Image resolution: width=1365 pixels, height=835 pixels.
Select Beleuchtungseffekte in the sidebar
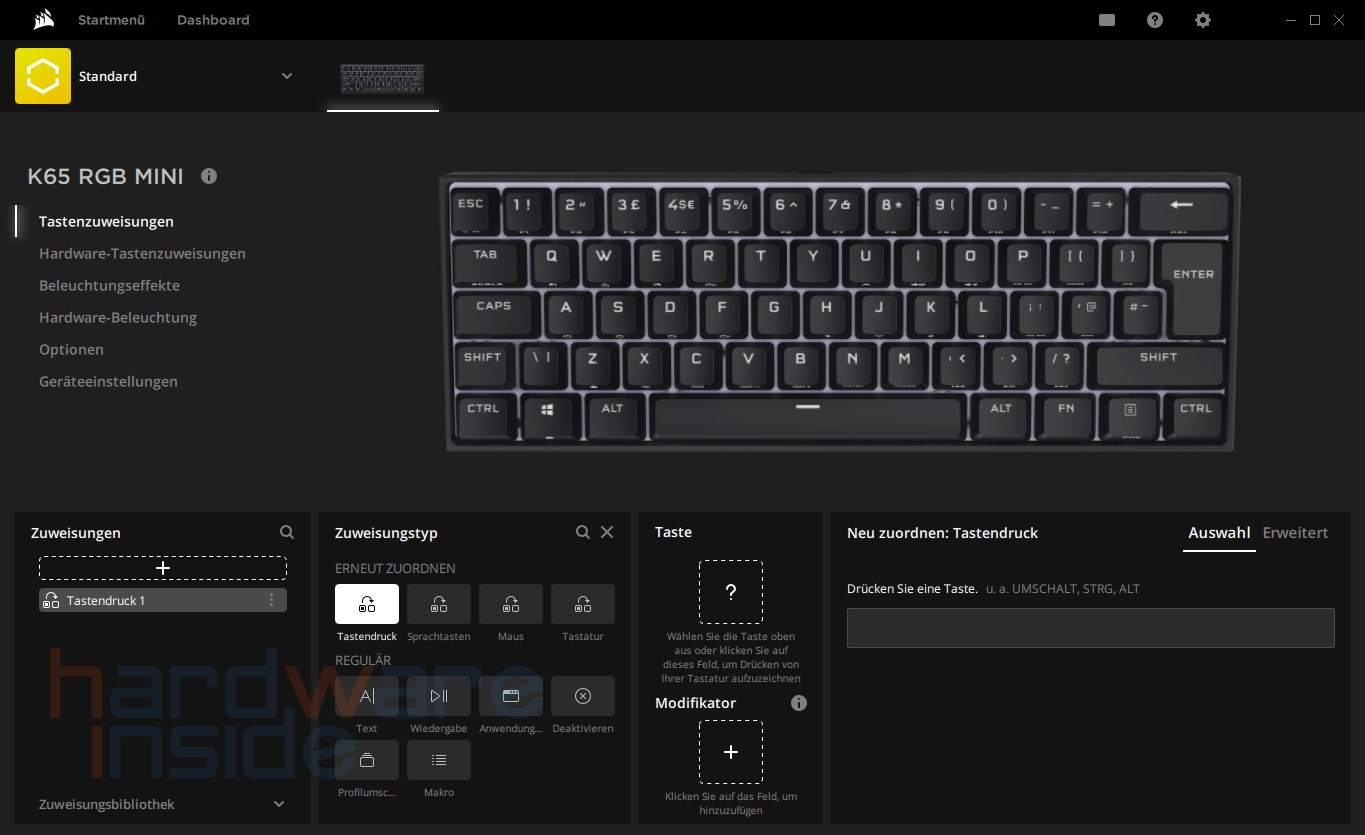coord(109,285)
